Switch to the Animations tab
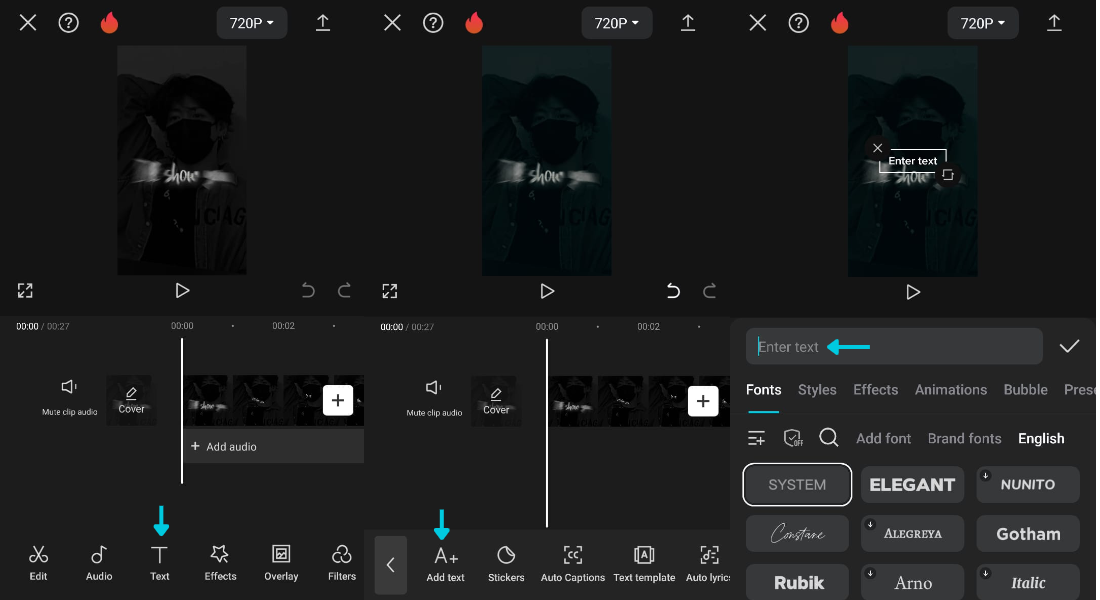1100x600 pixels. (951, 390)
